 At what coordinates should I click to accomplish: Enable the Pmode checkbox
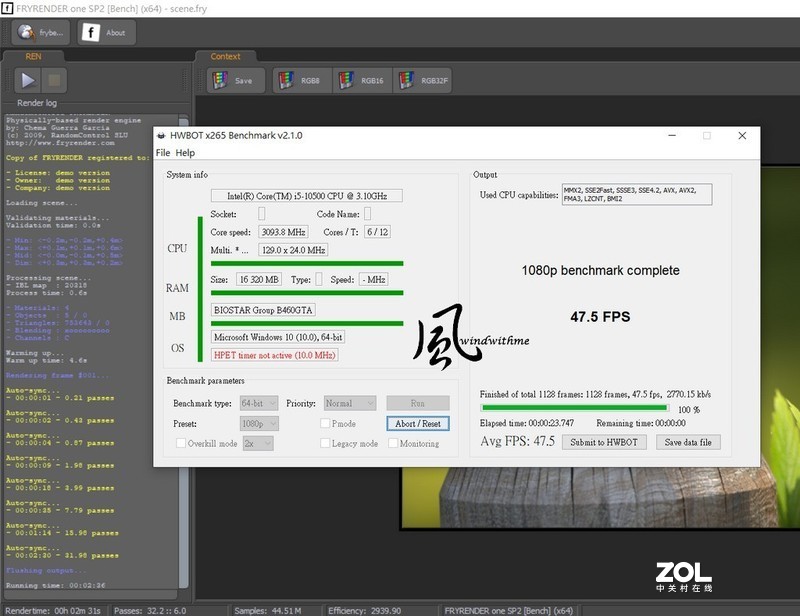pos(324,423)
